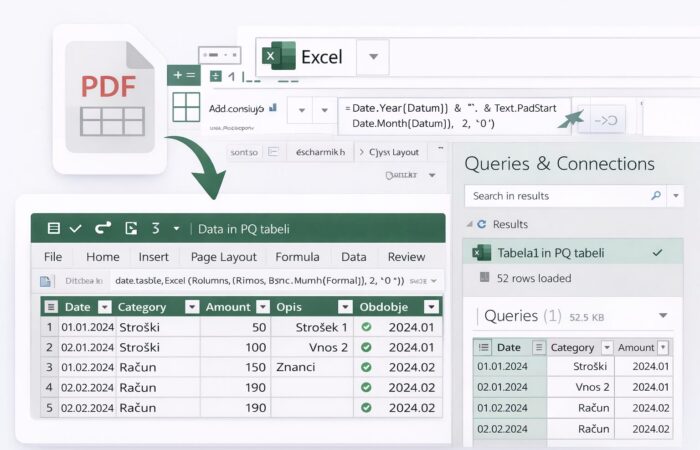Collapse the Queries (1) section arrow
Viewport: 700px width, 450px height.
663,316
